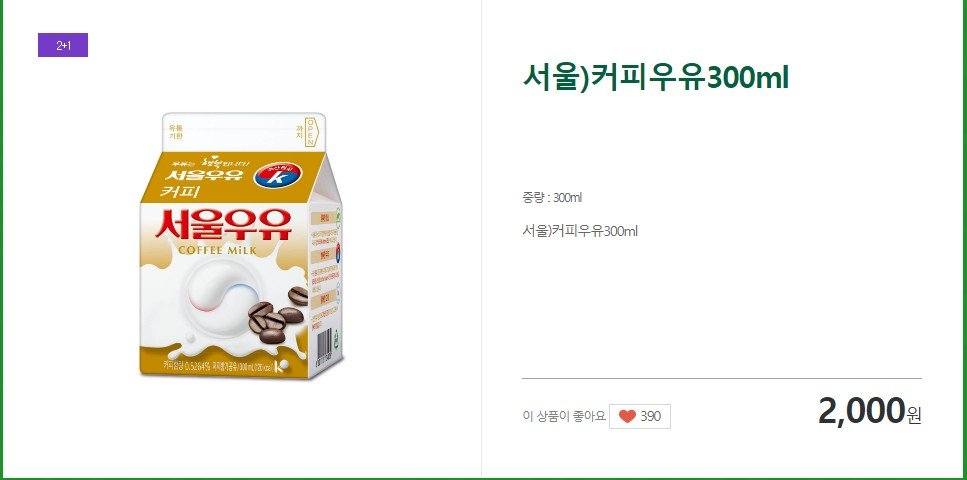The image size is (967, 480).
Task: Click the round K logo on carton
Action: [279, 176]
